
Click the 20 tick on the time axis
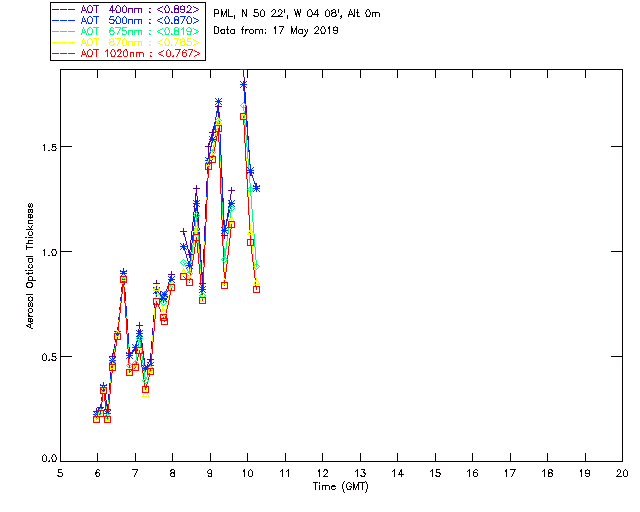pyautogui.click(x=622, y=473)
